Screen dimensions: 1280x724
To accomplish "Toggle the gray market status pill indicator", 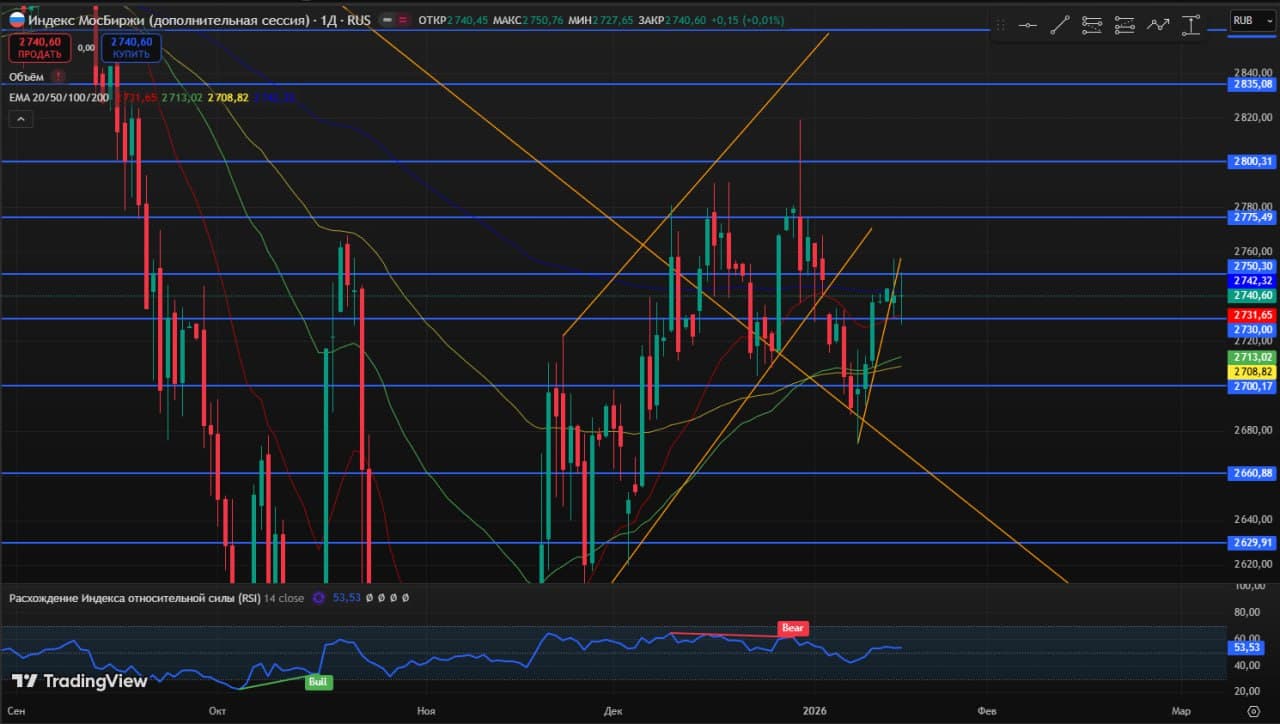I will point(386,20).
